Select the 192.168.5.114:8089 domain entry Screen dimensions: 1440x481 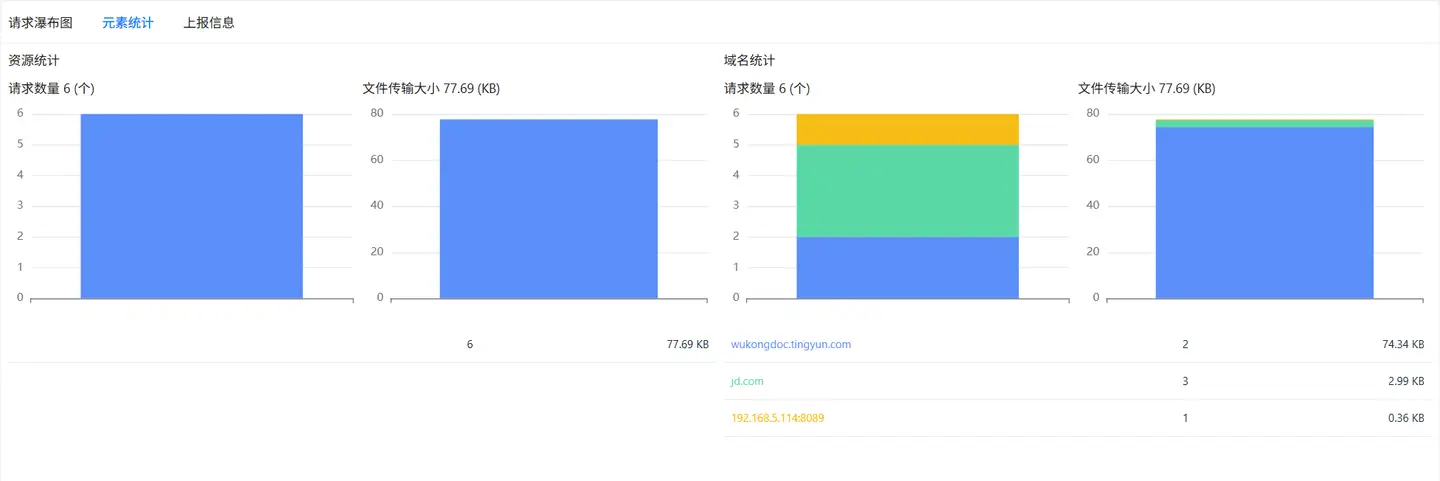tap(778, 418)
